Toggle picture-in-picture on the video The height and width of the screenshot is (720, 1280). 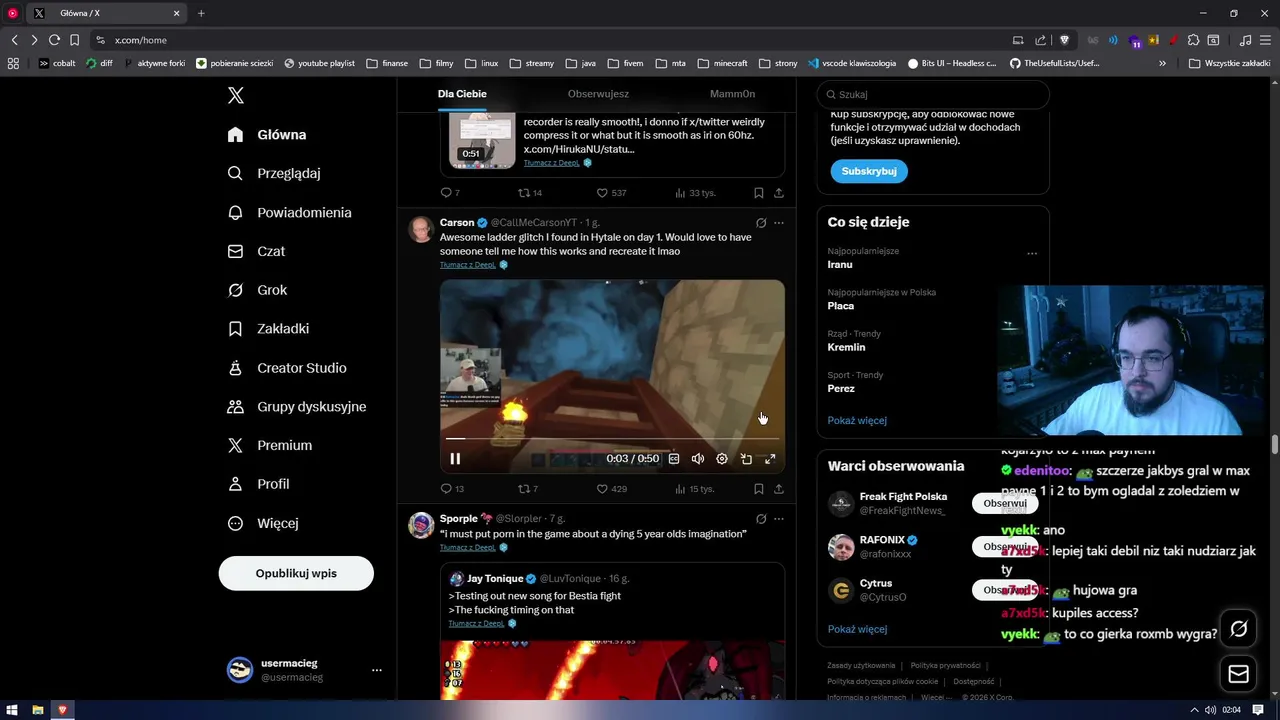point(746,459)
